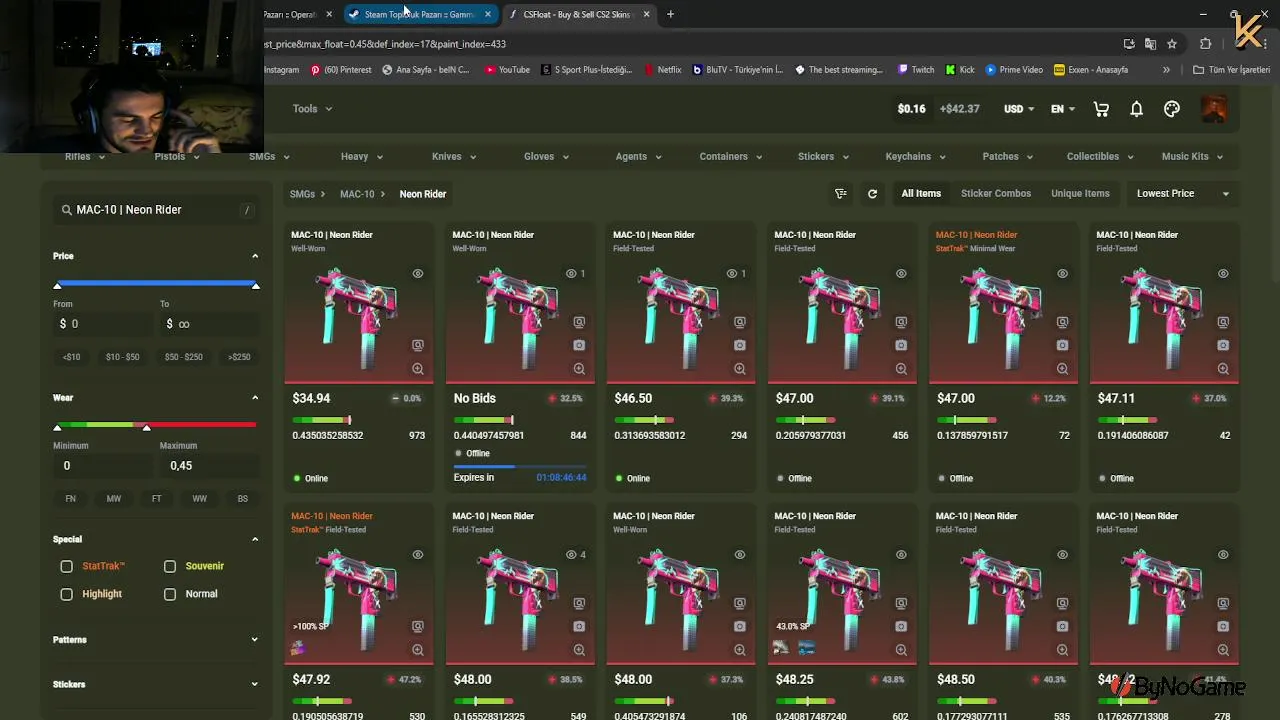Screen dimensions: 1280x720
Task: Open the notifications bell
Action: pyautogui.click(x=1136, y=109)
